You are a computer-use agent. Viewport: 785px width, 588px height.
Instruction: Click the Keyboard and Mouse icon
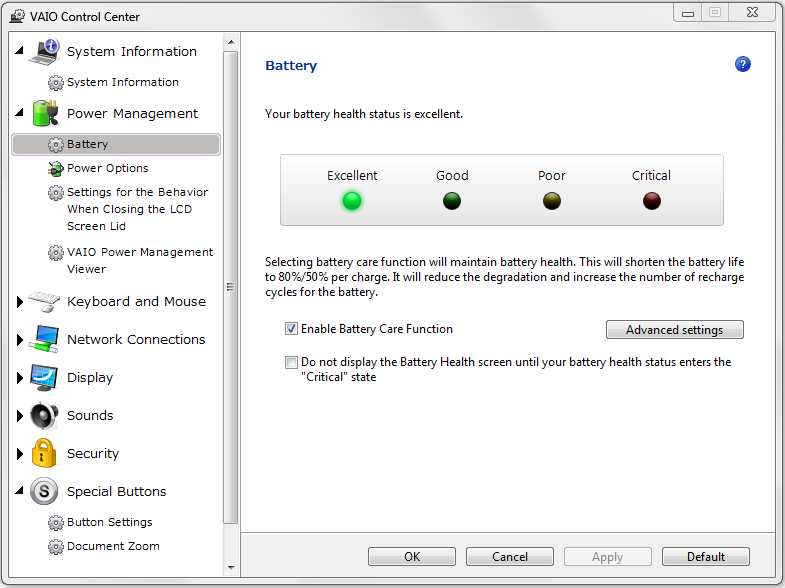[x=44, y=301]
